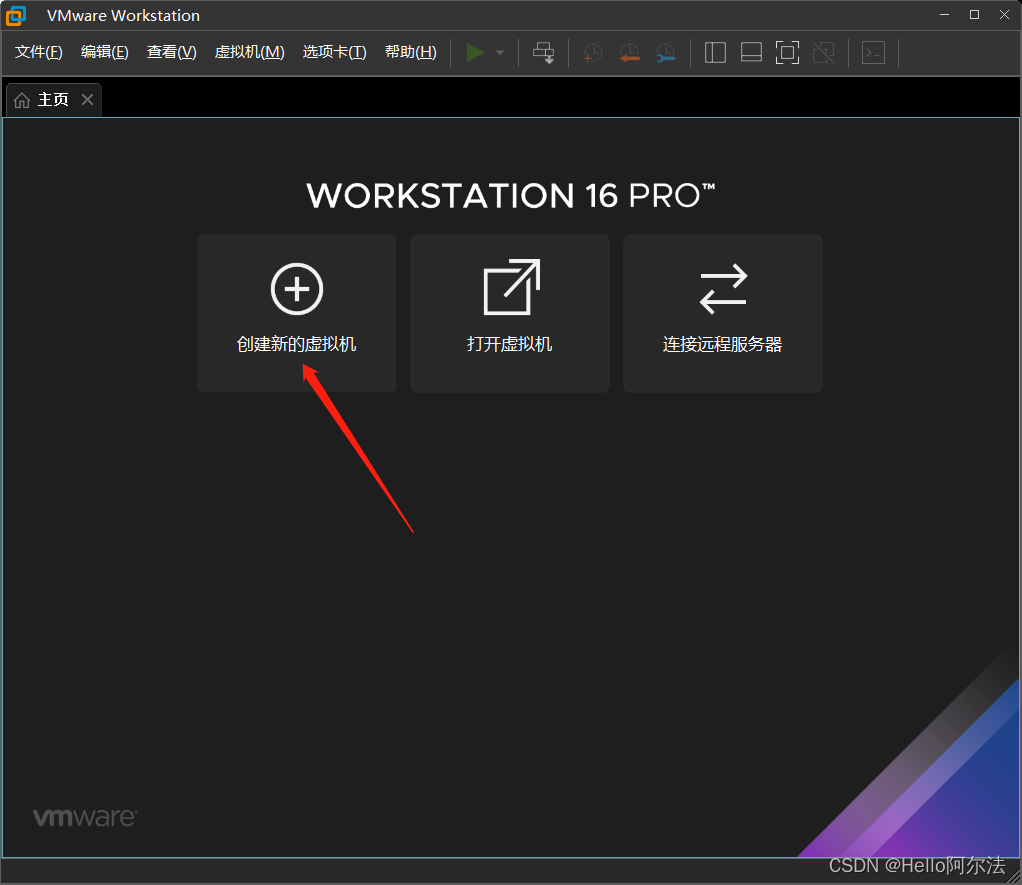Click the revert to snapshot icon
The height and width of the screenshot is (885, 1022).
pos(629,53)
